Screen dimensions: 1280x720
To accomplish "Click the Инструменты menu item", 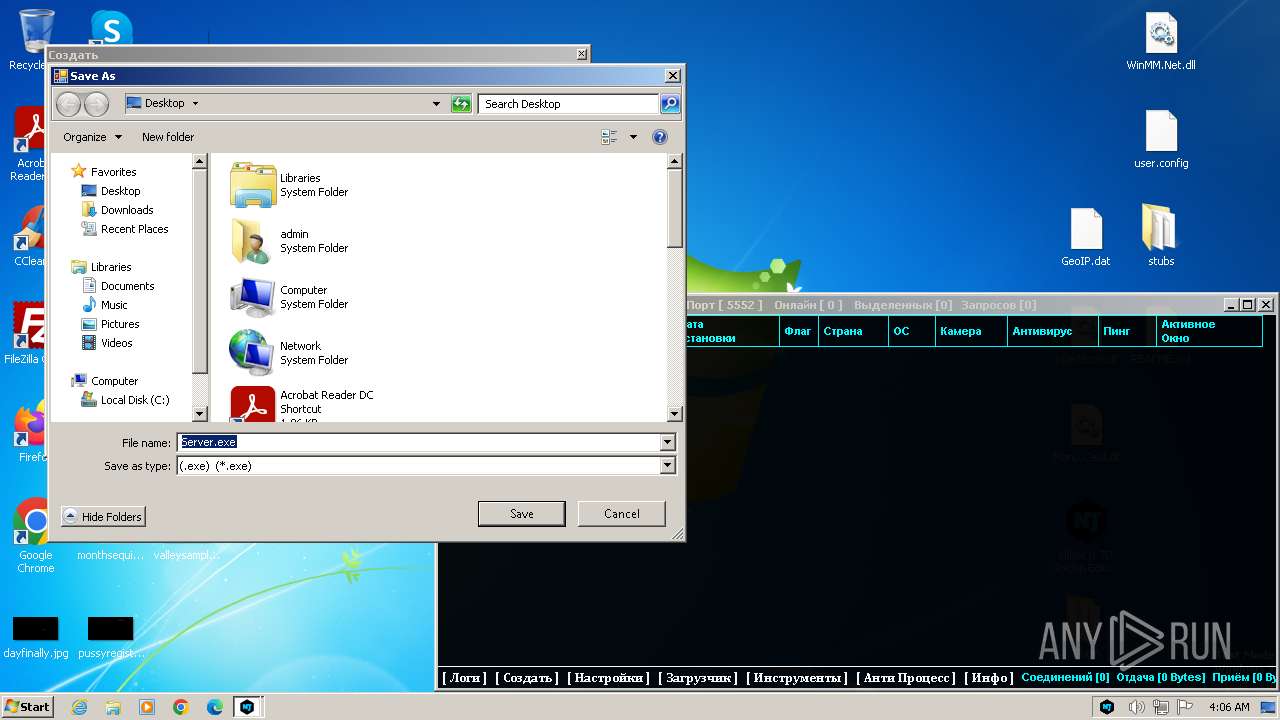I will [x=798, y=677].
